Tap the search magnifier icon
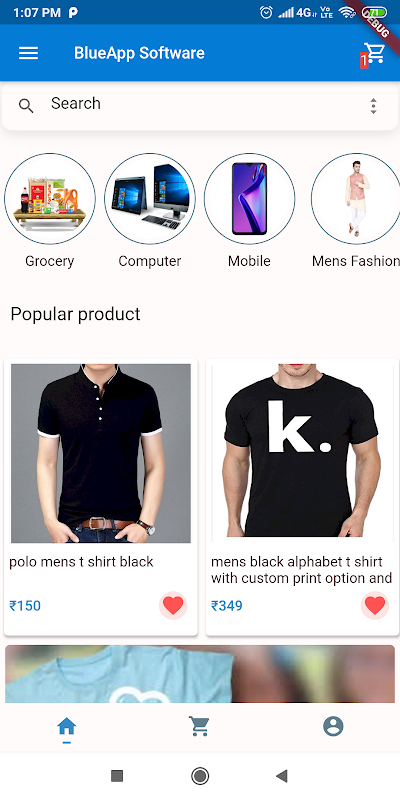This screenshot has height=800, width=400. click(26, 106)
